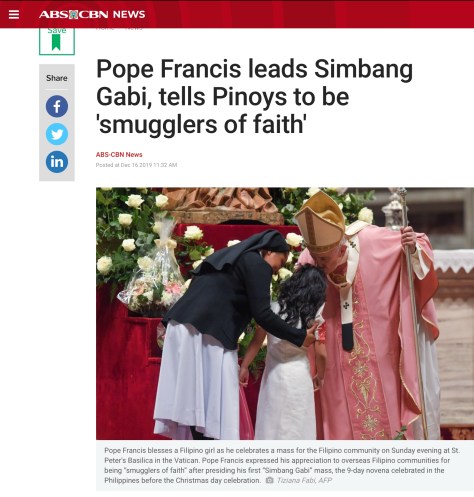Image resolution: width=474 pixels, height=497 pixels.
Task: Click the Posted at Dec 16 2019 timestamp
Action: click(x=136, y=165)
